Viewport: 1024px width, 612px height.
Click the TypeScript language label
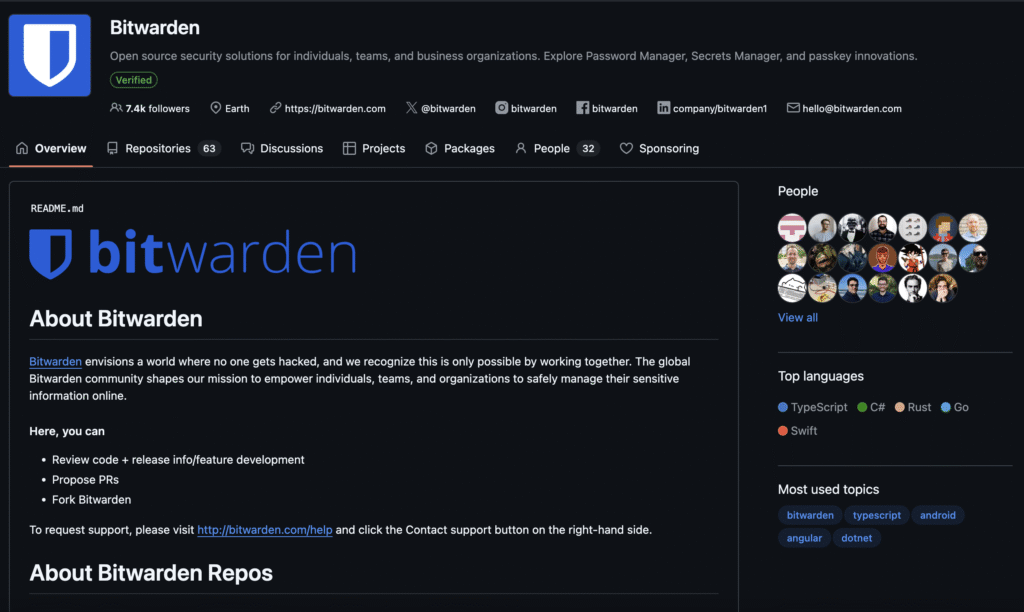click(x=819, y=407)
